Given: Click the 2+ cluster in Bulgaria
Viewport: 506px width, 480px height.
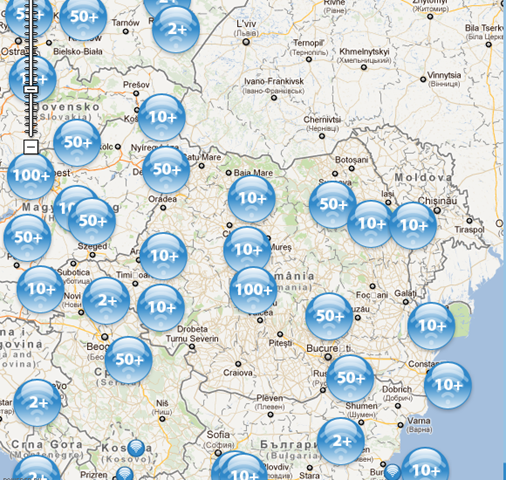Looking at the screenshot, I should 341,441.
